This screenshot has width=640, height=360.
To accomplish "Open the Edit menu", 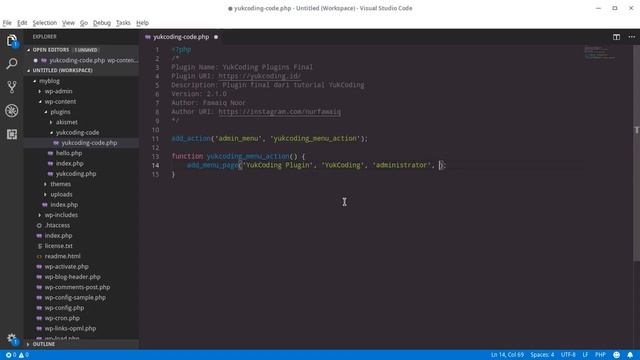I will 22,23.
